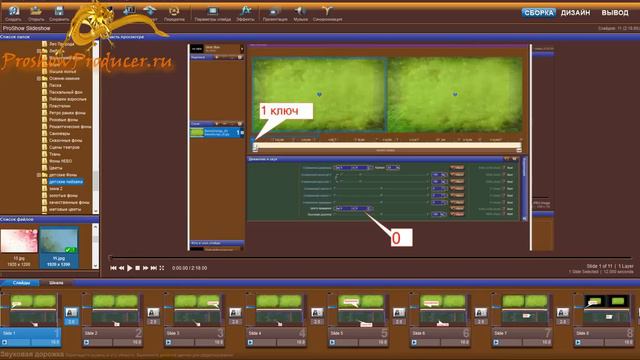Select the Фоны НЕБО folder

[60, 161]
